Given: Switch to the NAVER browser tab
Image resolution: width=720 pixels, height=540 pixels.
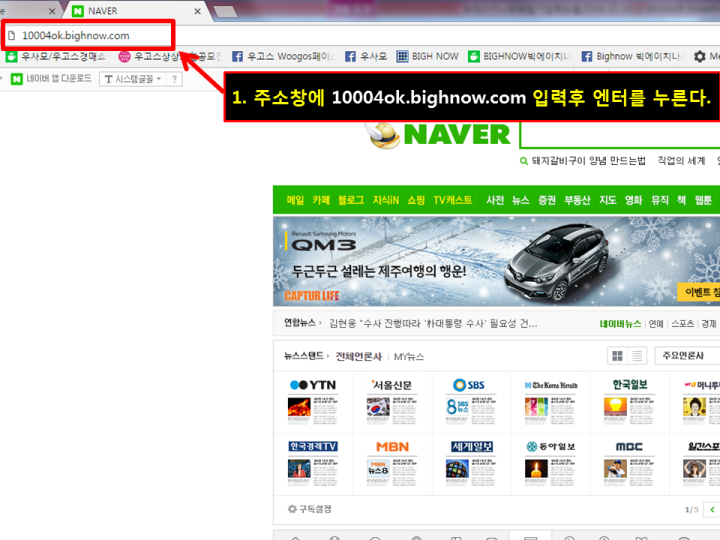Looking at the screenshot, I should [135, 11].
